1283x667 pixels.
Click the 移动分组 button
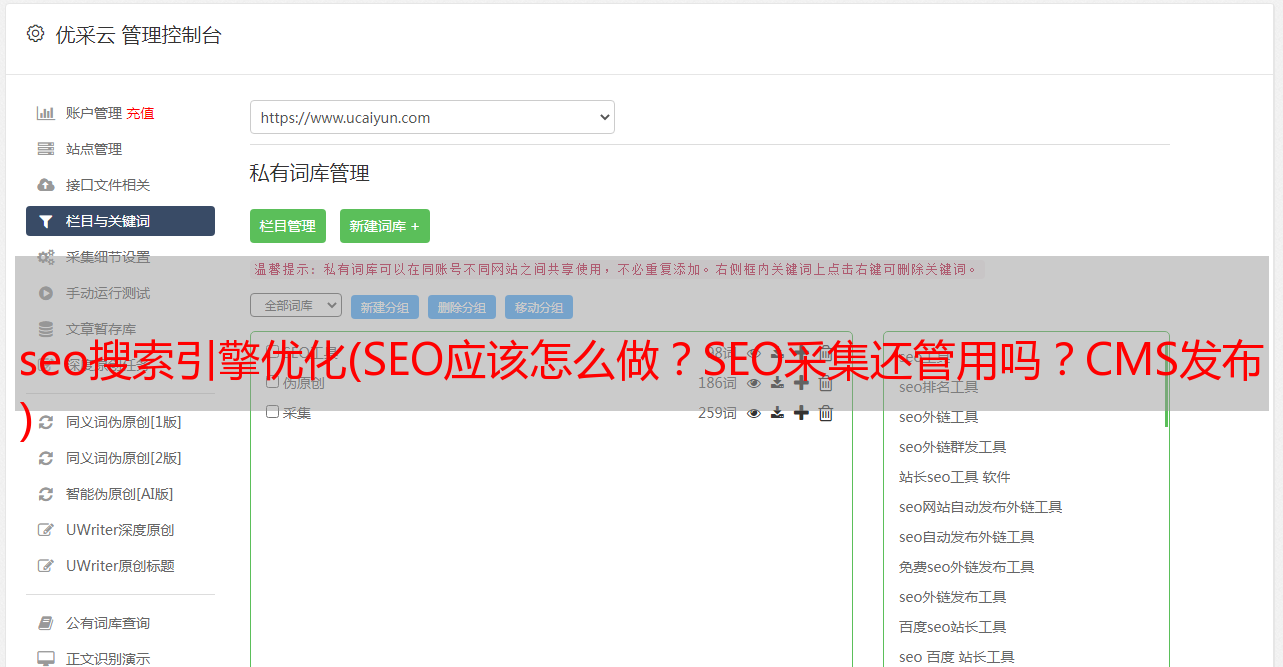(x=539, y=307)
